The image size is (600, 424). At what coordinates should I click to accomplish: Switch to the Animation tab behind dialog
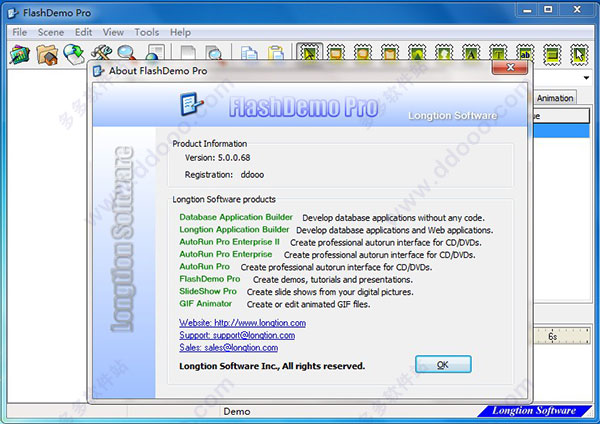click(555, 98)
